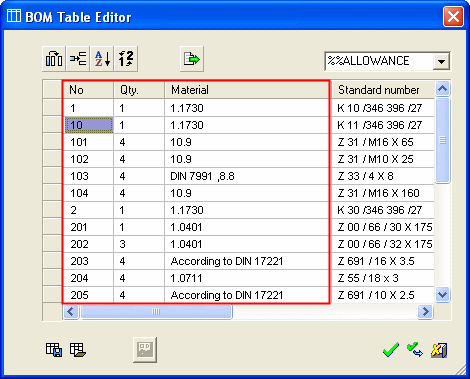
Task: Click standard number Z 55 / 18 x 3
Action: [x=383, y=278]
